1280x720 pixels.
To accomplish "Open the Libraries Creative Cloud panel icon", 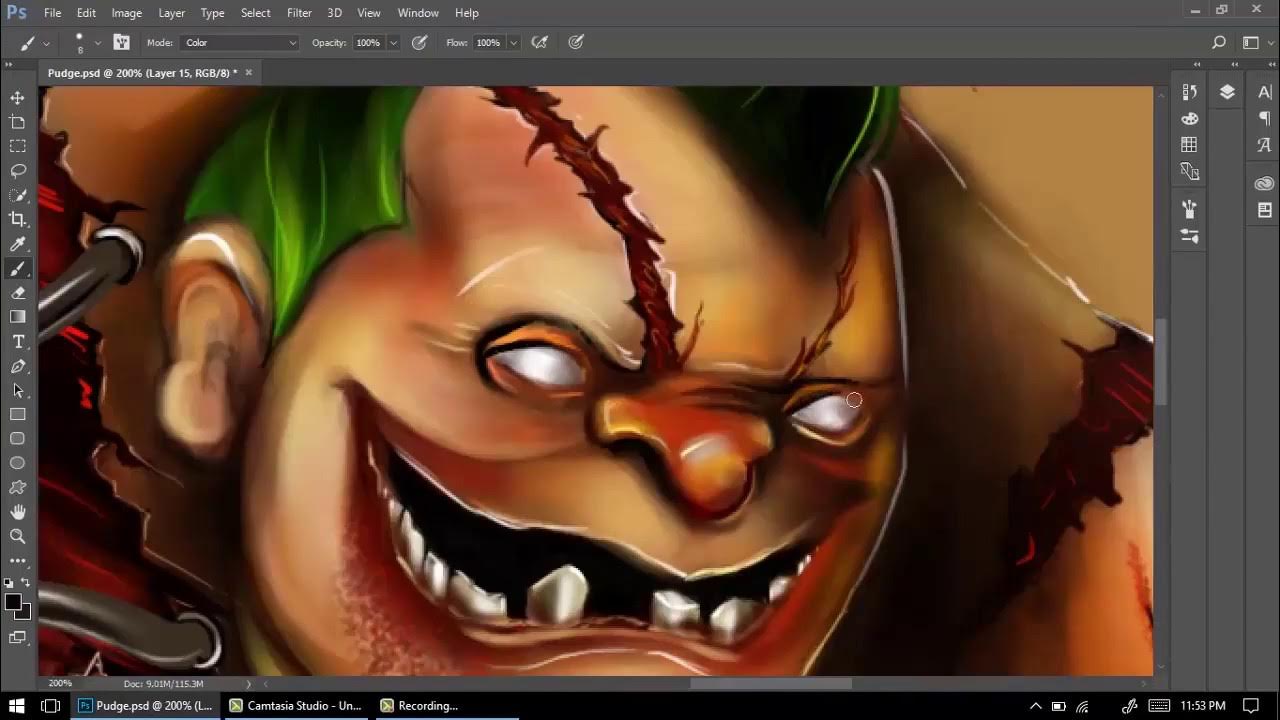I will (1265, 184).
